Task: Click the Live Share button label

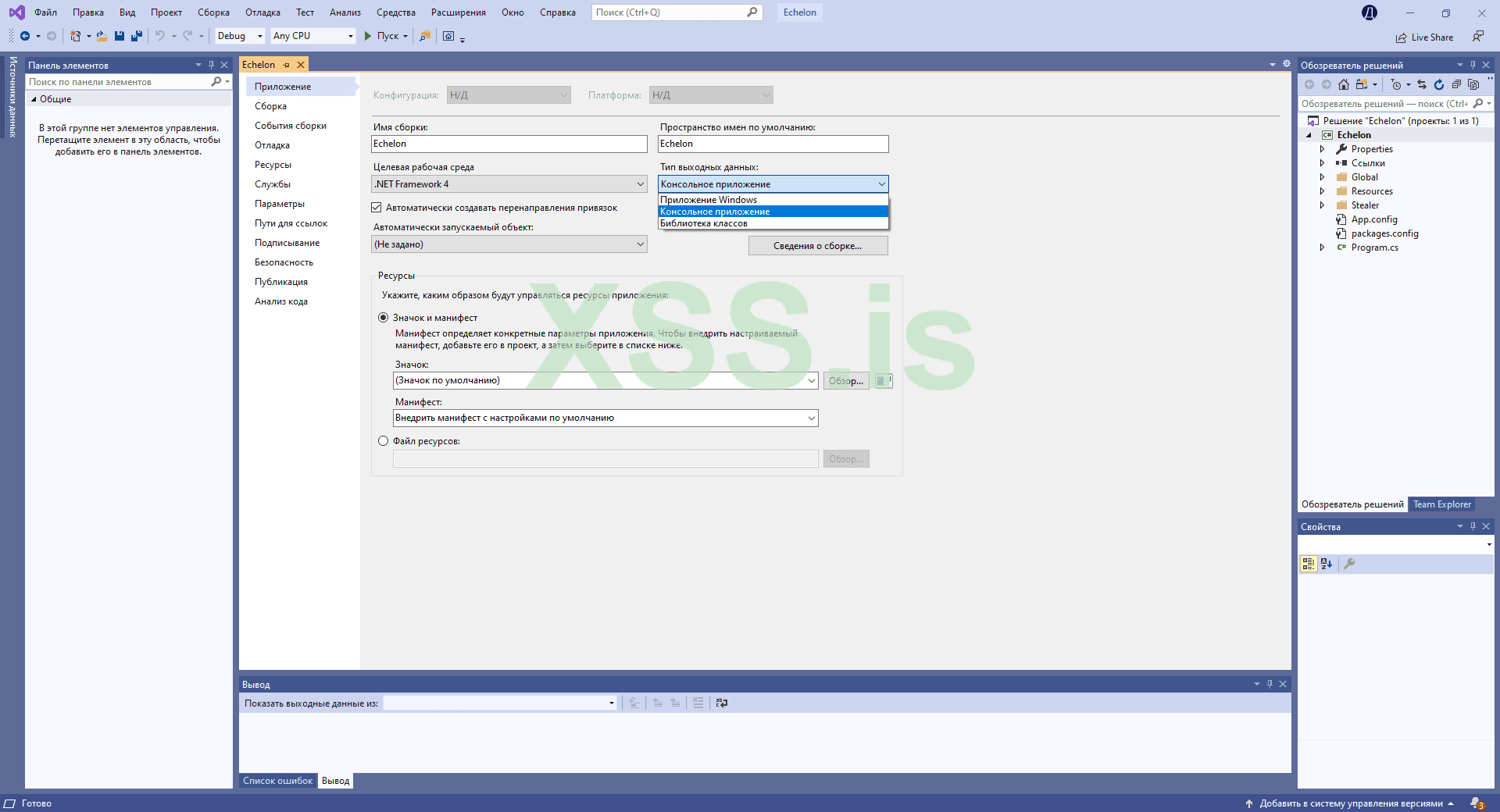Action: 1432,37
